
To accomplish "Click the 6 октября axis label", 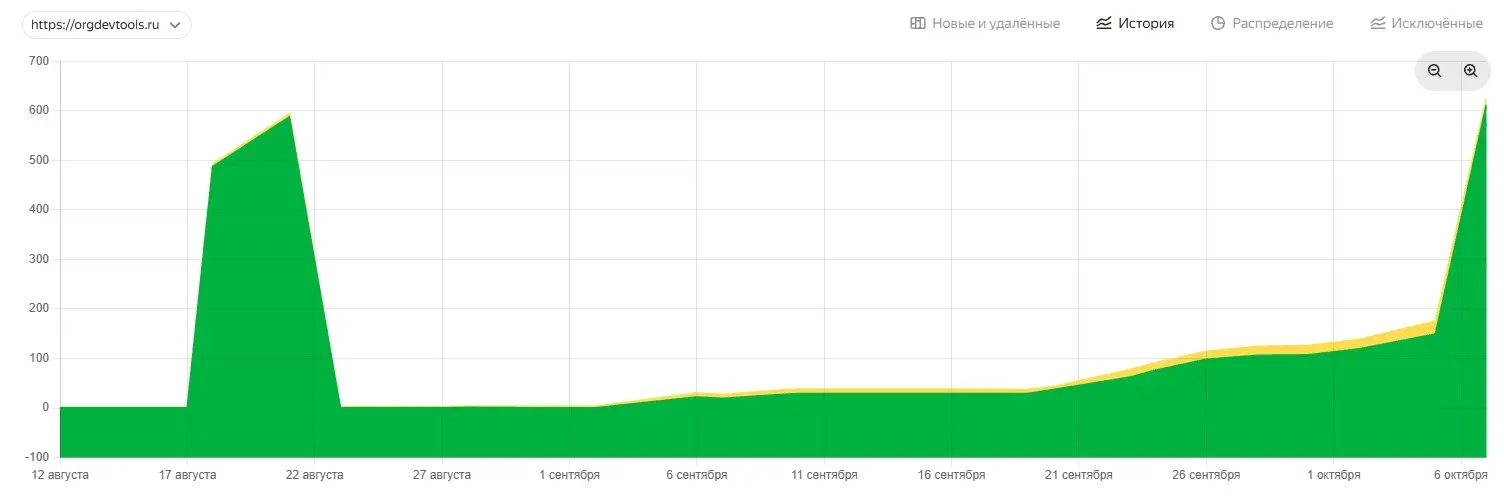I will pos(1462,475).
